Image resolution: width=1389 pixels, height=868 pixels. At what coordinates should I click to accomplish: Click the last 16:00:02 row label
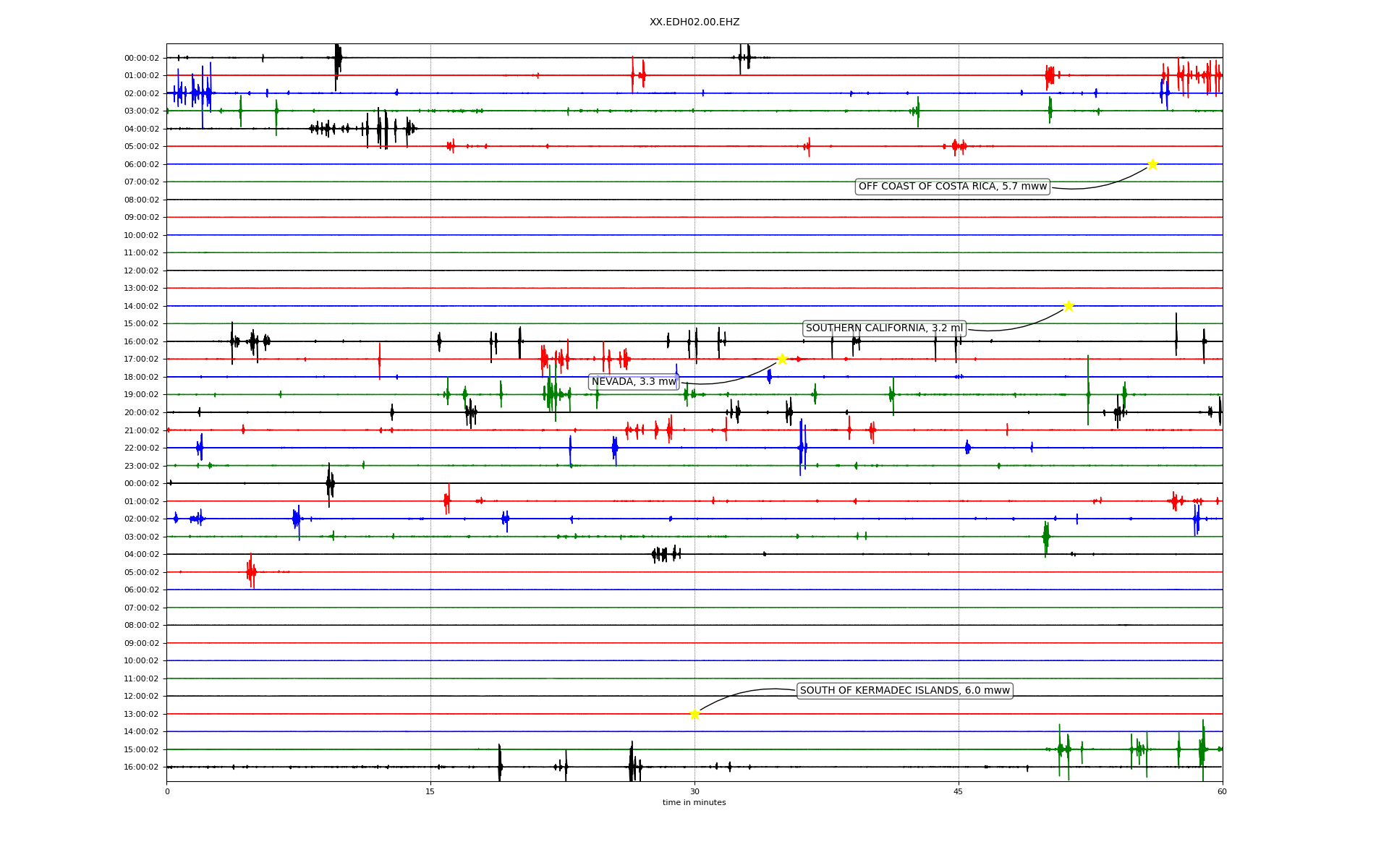(141, 767)
